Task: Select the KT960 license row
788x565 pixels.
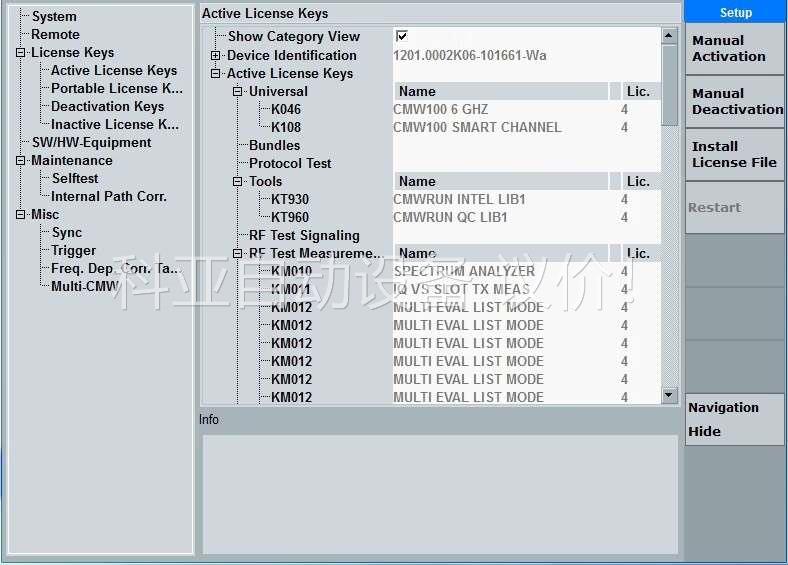Action: point(290,218)
